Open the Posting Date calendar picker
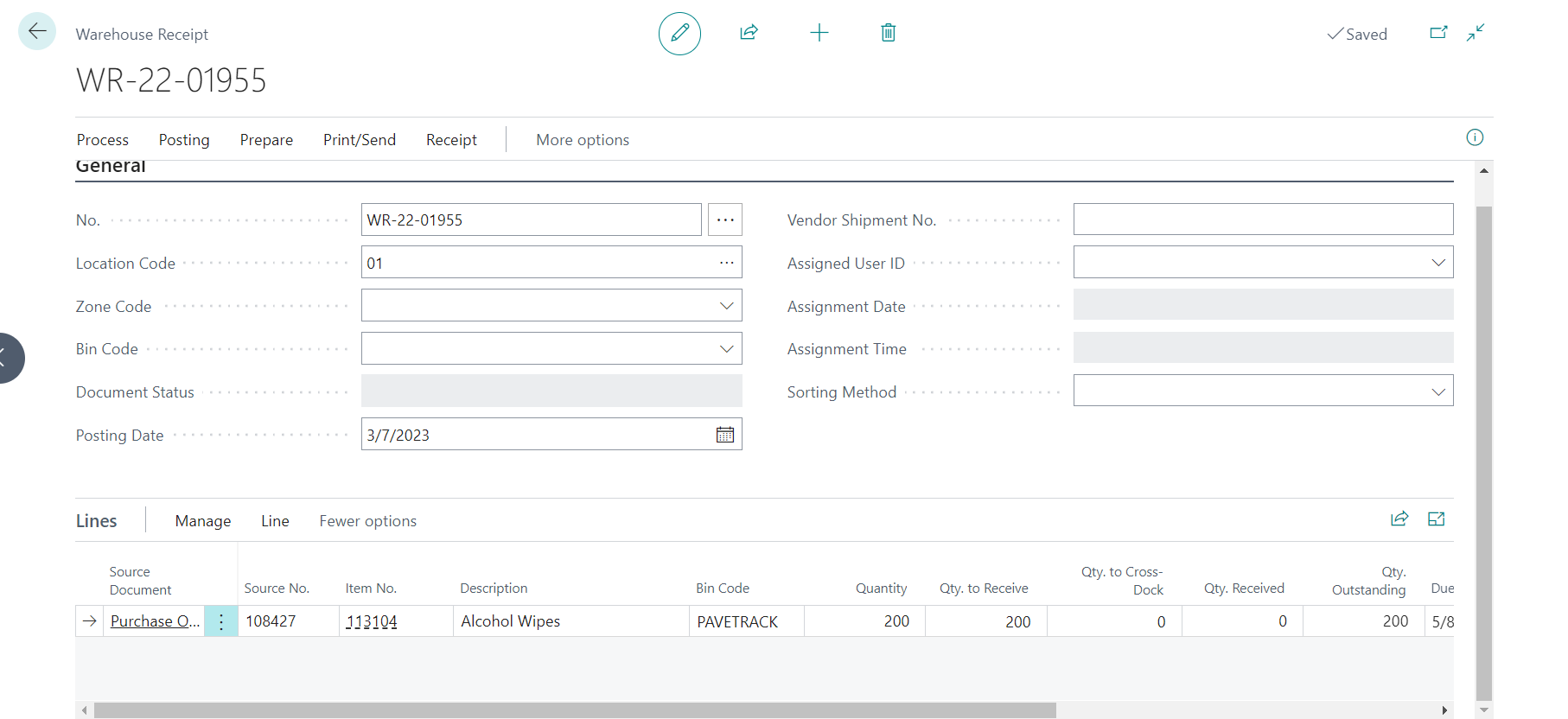 725,435
